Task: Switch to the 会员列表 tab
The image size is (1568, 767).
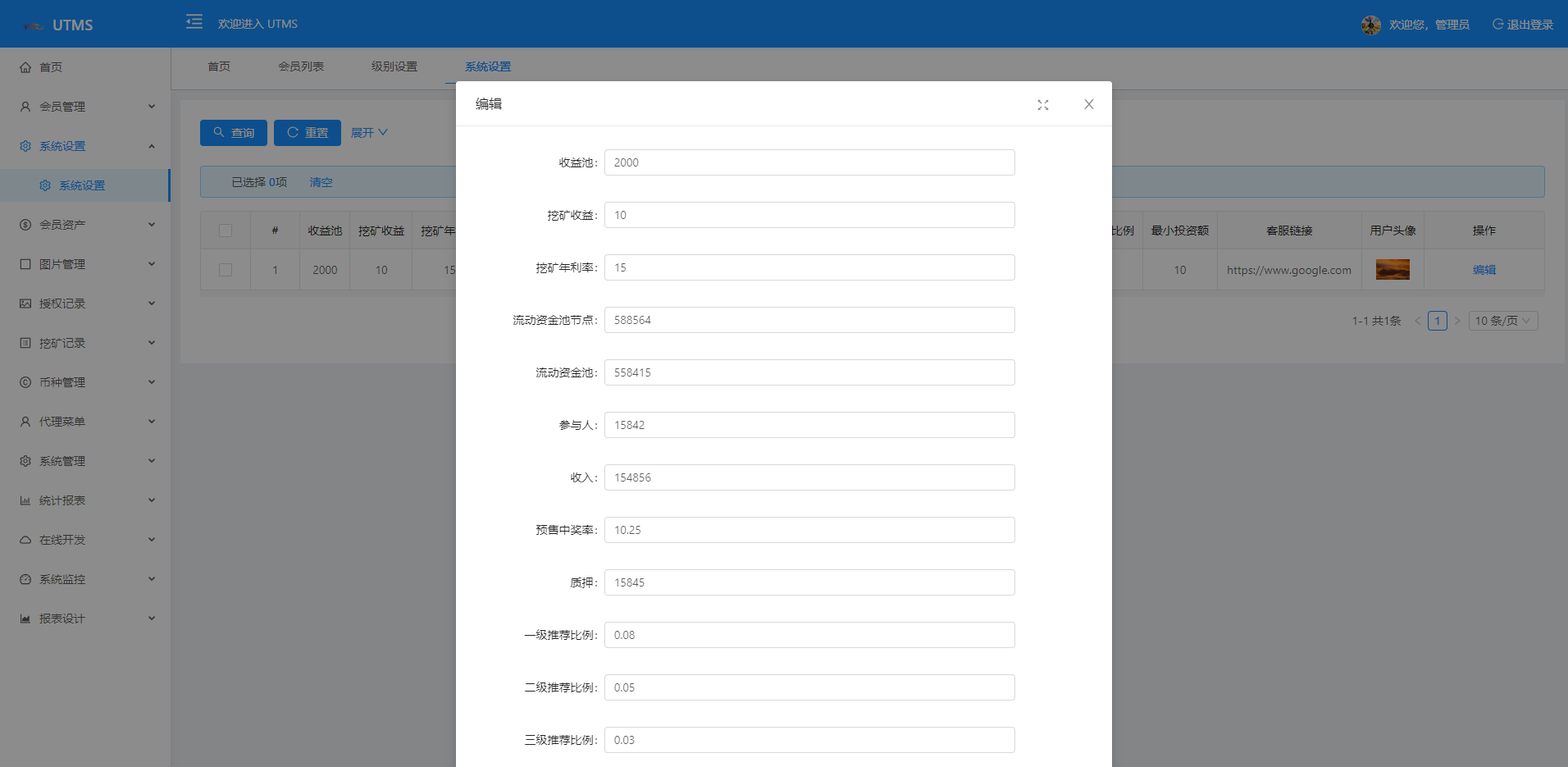Action: [x=301, y=66]
